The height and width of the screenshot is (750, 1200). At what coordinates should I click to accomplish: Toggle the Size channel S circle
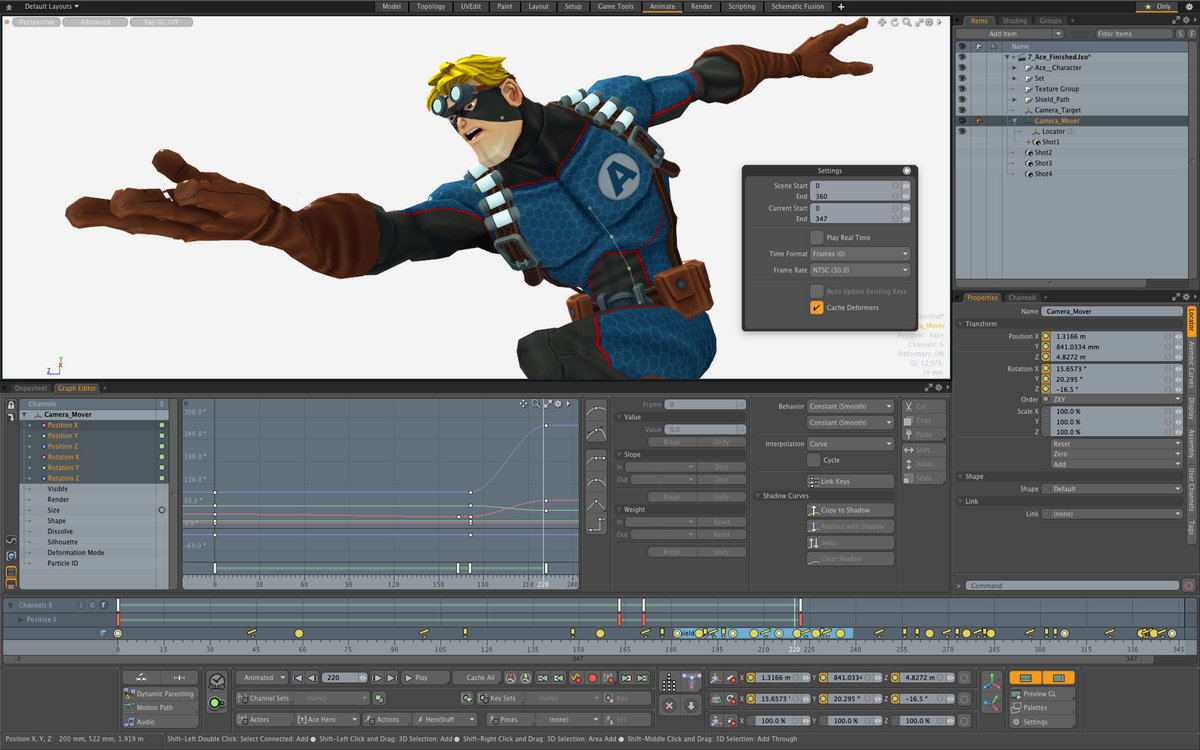coord(161,510)
